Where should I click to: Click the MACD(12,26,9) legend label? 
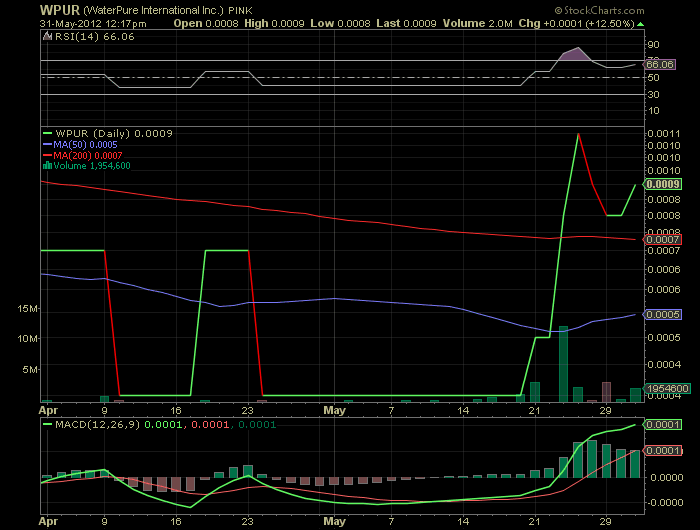point(97,425)
